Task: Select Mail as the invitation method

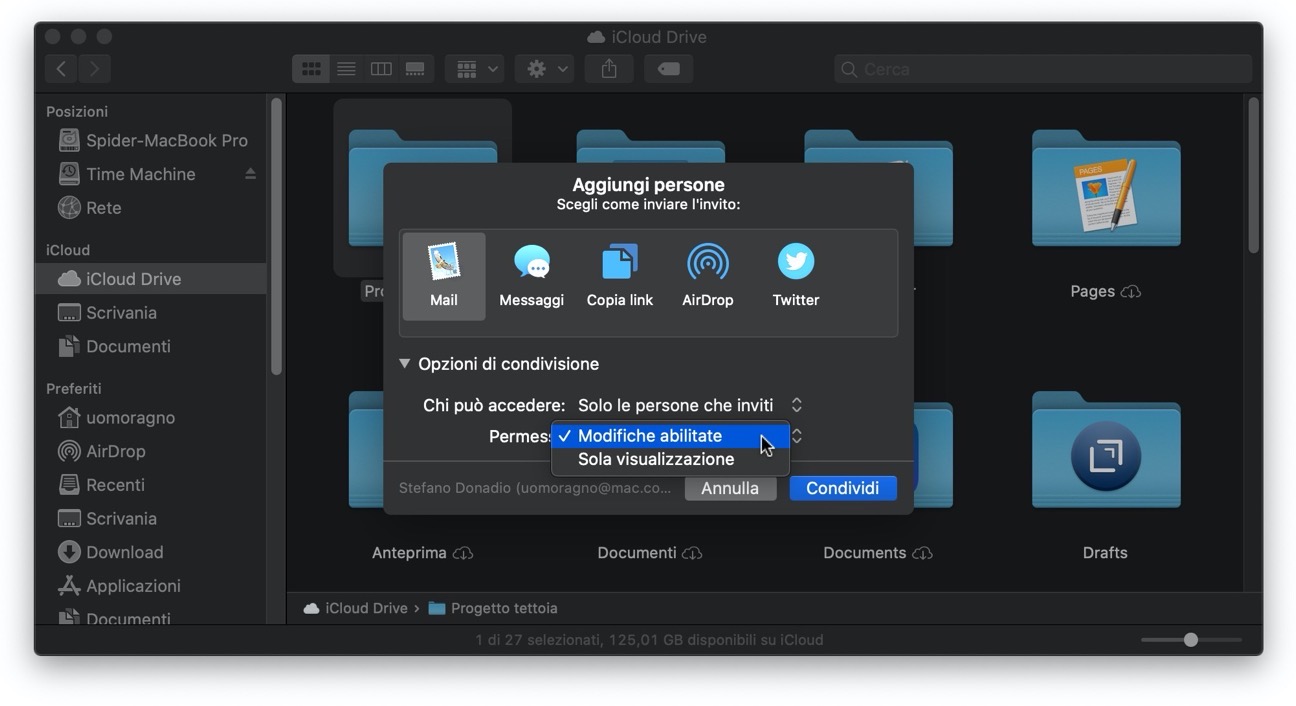Action: click(443, 275)
